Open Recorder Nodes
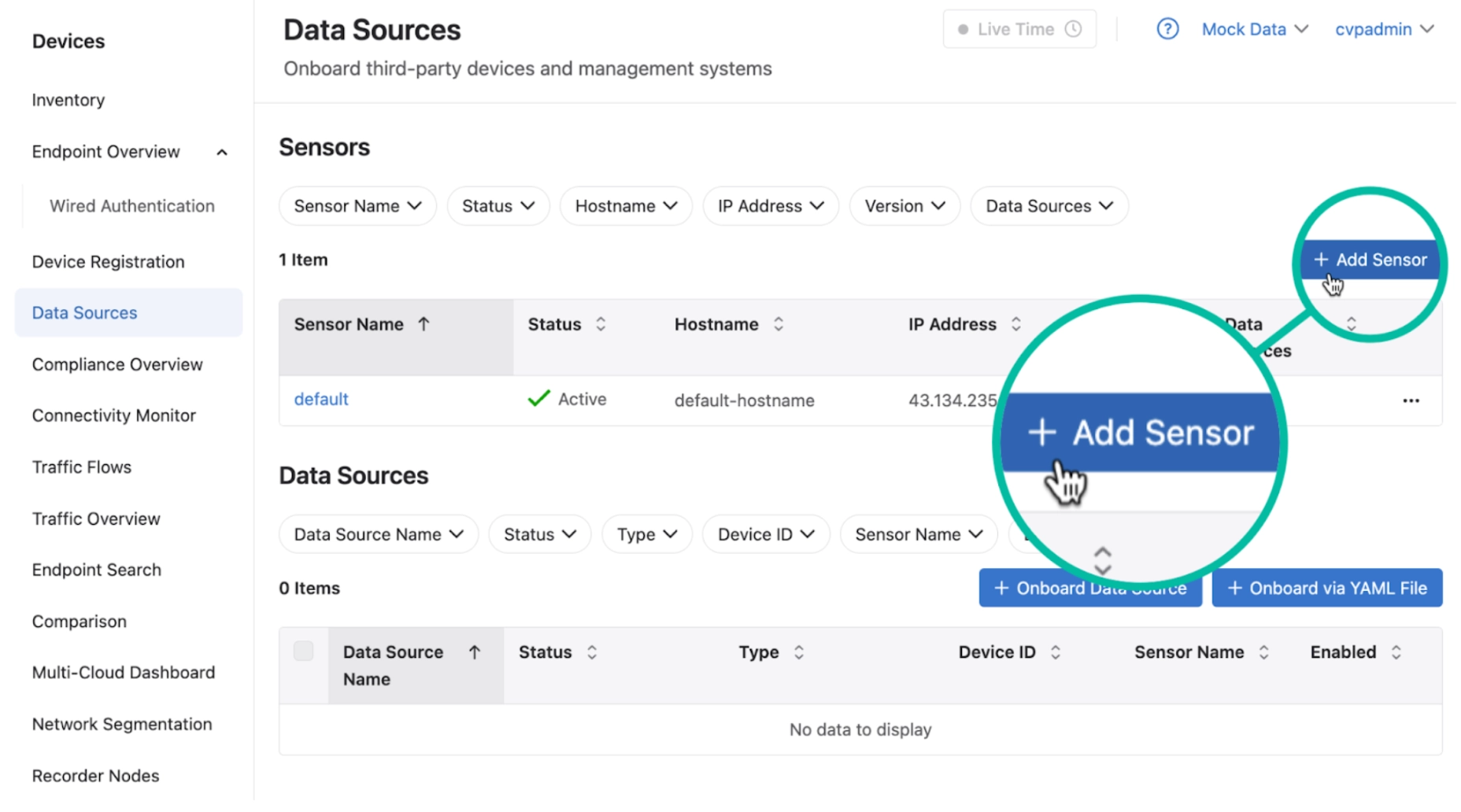 (96, 776)
